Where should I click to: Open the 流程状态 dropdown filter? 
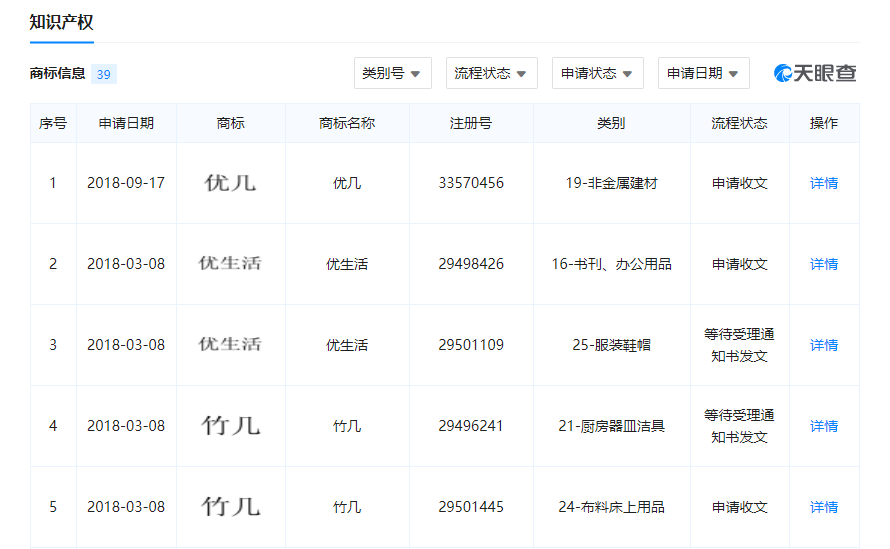pos(492,73)
